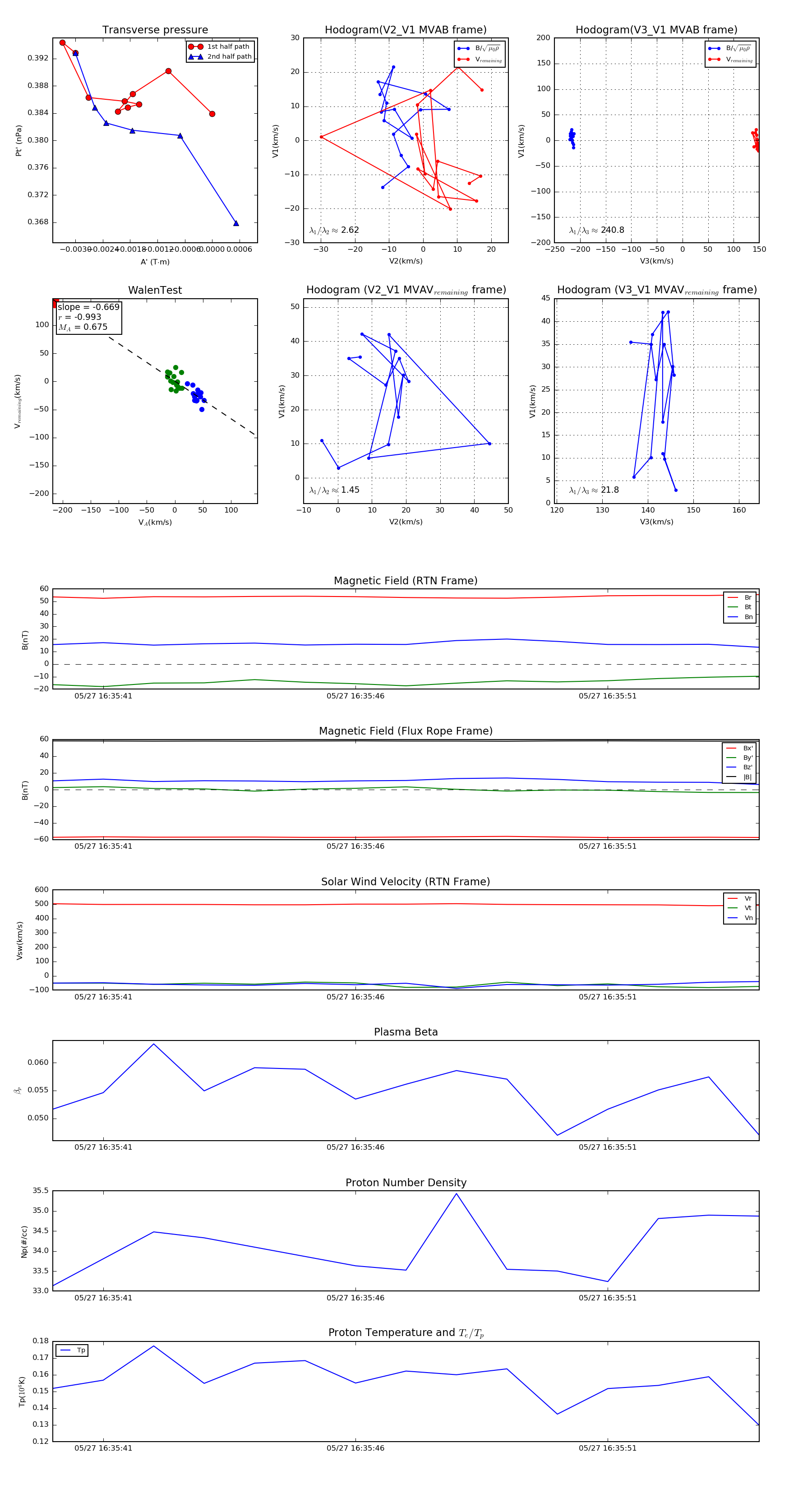Click the V_A(km/s) axis label in WalenTest
The image size is (812, 1489).
155,523
